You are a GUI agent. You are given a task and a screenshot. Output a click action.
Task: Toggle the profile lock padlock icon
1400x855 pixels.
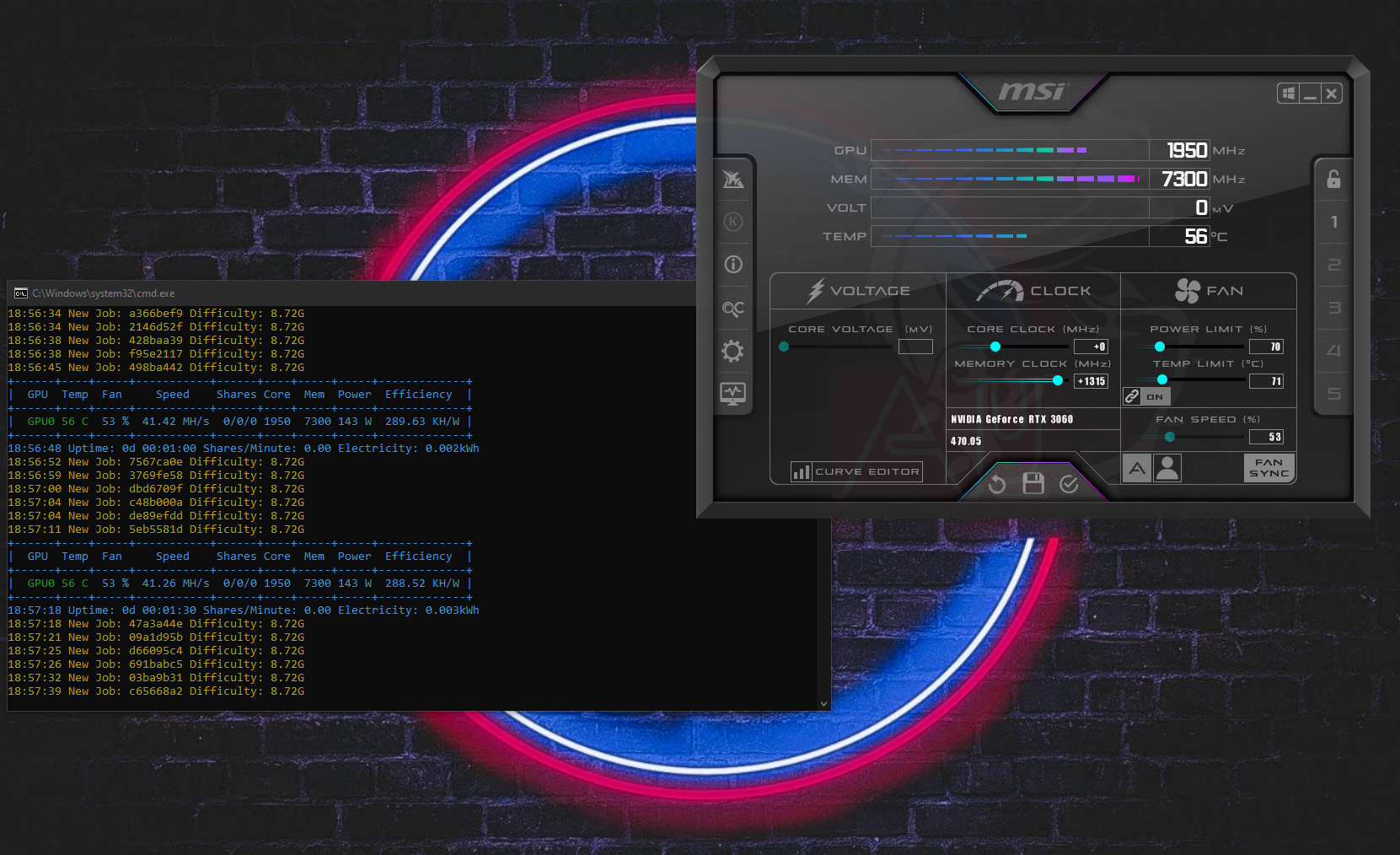point(1333,179)
